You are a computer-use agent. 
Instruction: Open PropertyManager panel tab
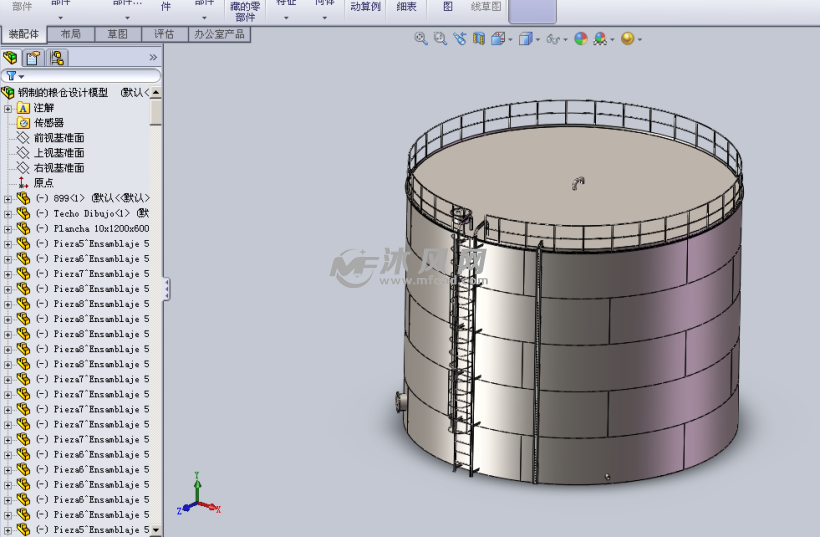[x=33, y=58]
